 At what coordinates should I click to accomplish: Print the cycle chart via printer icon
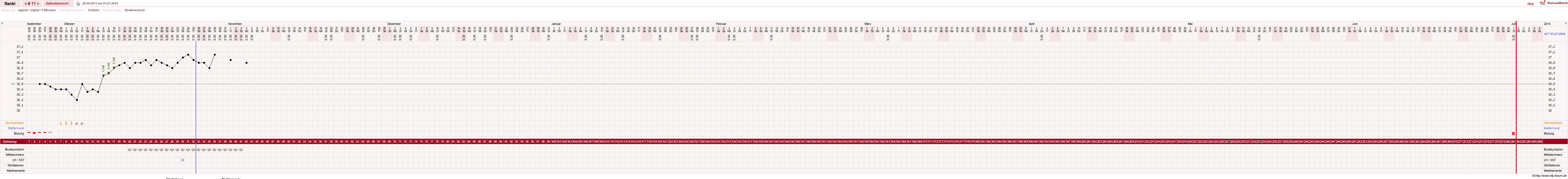[x=78, y=4]
